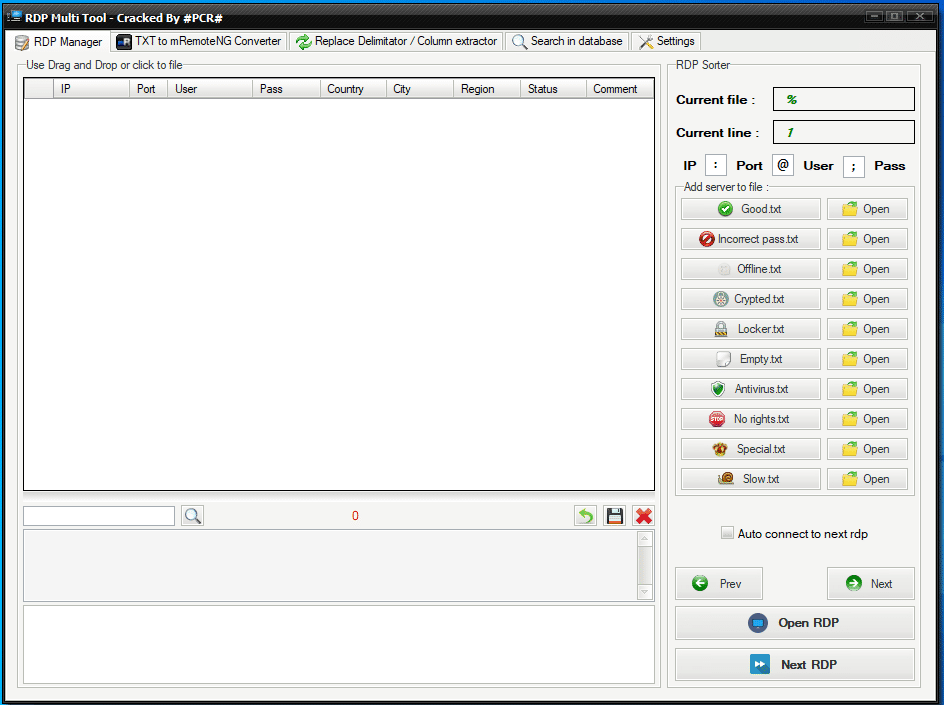
Task: Add server to Incorrect pass.txt
Action: pos(750,239)
